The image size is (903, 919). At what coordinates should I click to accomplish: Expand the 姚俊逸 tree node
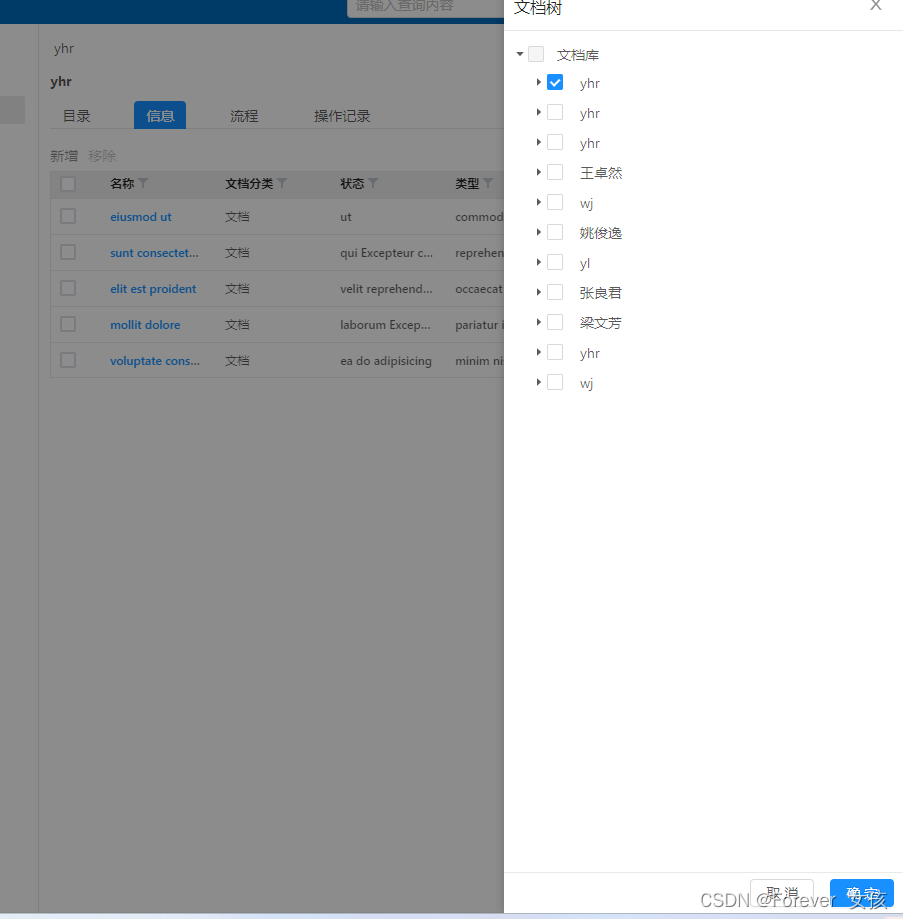coord(539,232)
